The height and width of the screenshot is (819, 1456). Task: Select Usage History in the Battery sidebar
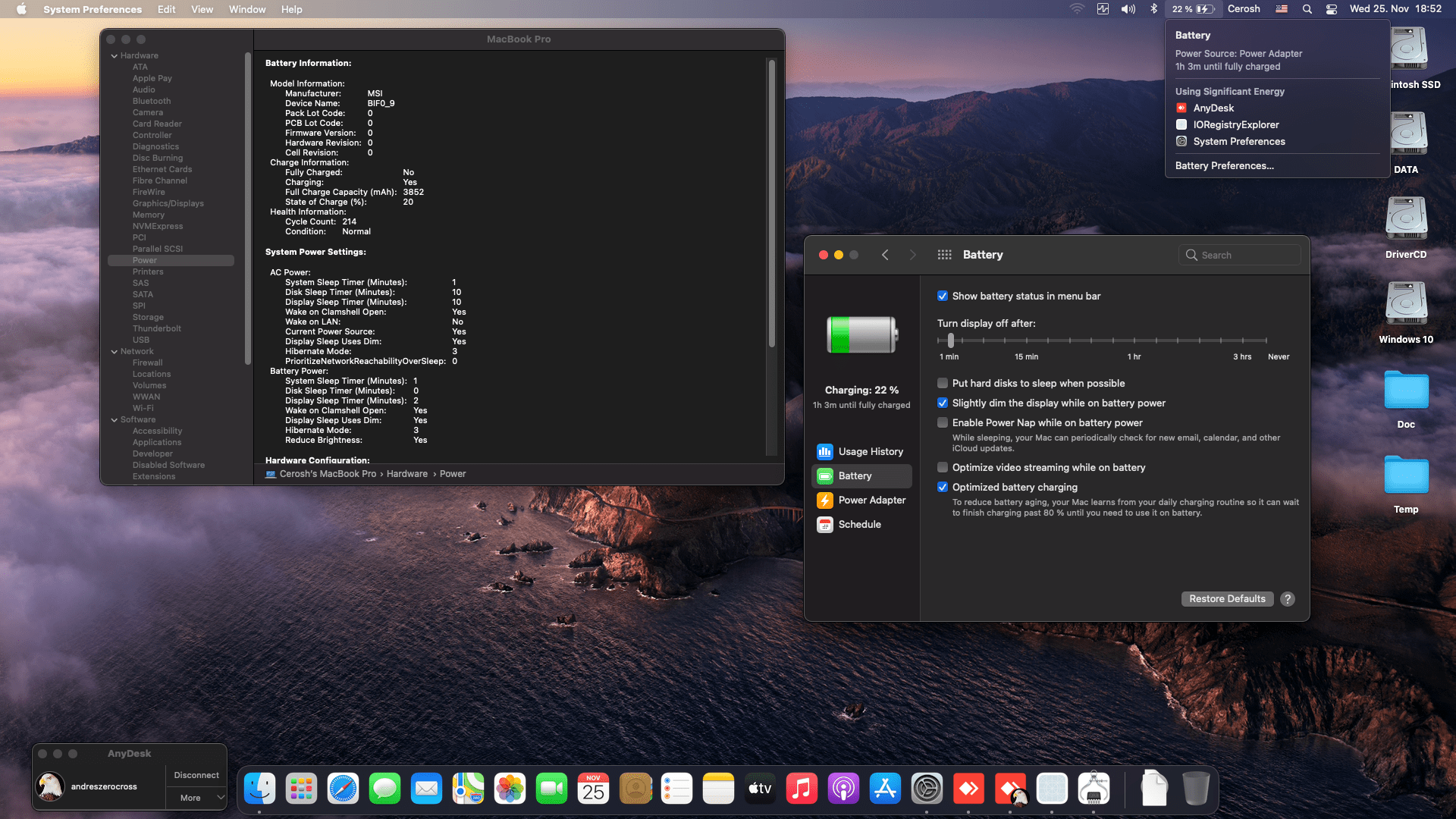pyautogui.click(x=871, y=451)
